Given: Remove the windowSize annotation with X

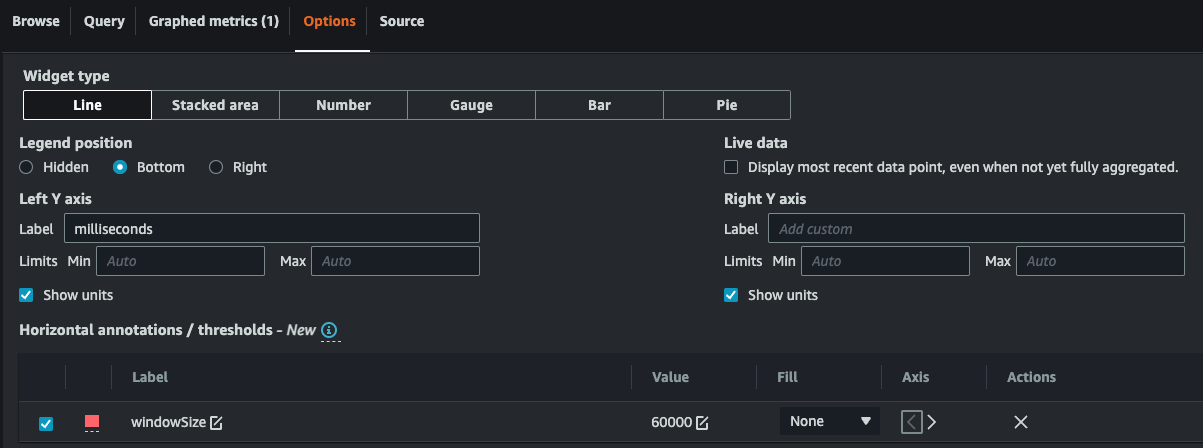Looking at the screenshot, I should 1020,422.
